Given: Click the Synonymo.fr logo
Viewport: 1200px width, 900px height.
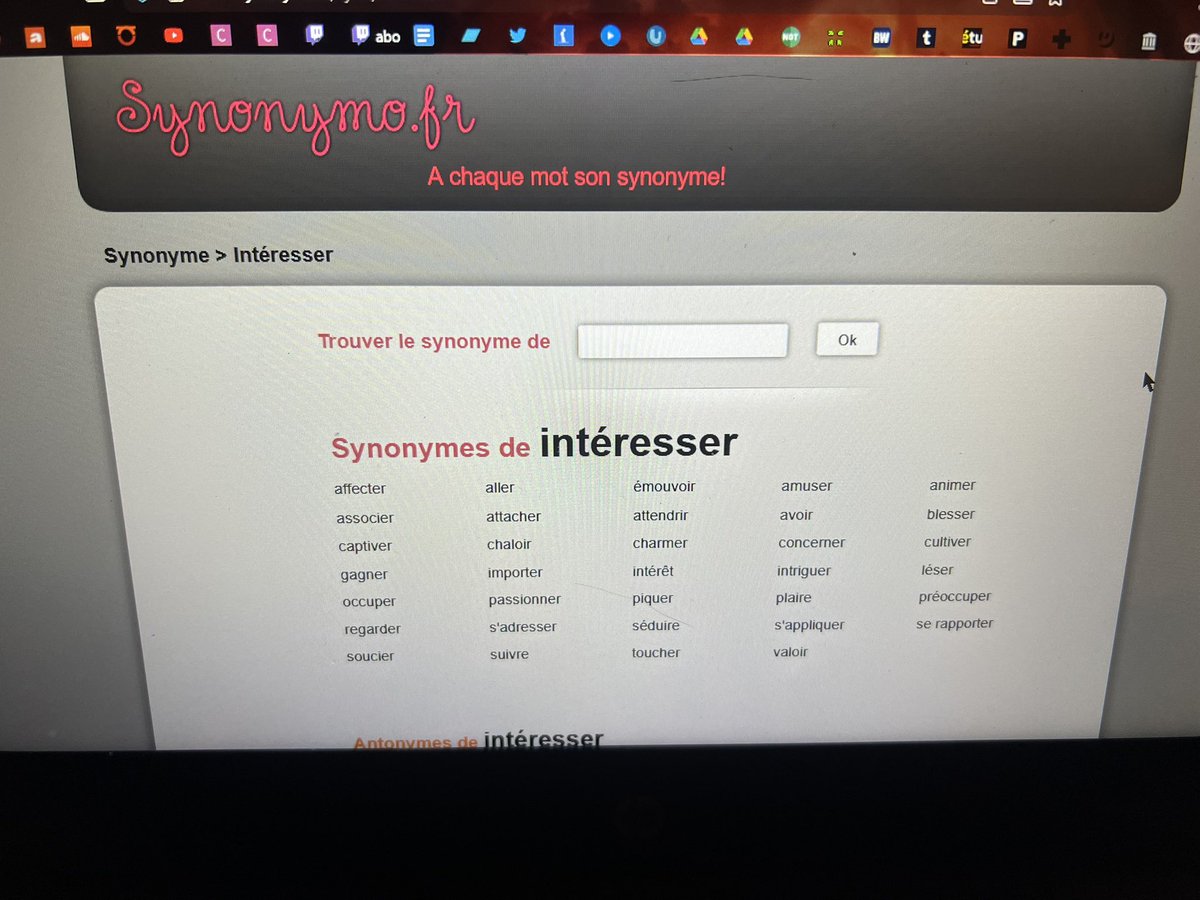Looking at the screenshot, I should [296, 116].
